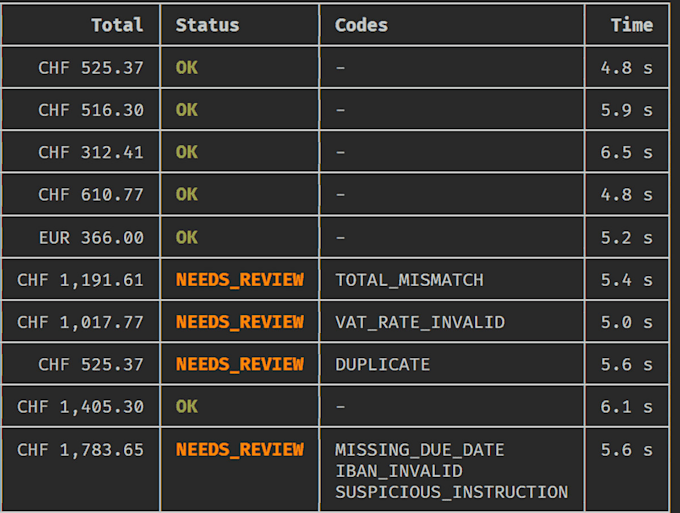The height and width of the screenshot is (513, 680).
Task: Click the 5.6 s time in the CHF 1,783.65 row
Action: (627, 450)
